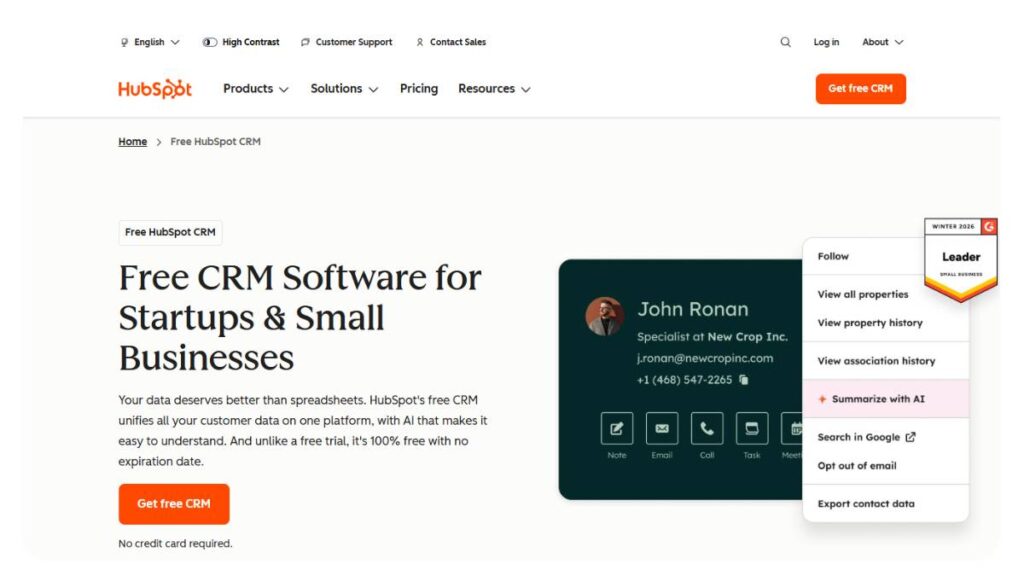Screen dimensions: 1024x576
Task: Open the G2 Leader Winter 2026 badge
Action: tap(961, 259)
